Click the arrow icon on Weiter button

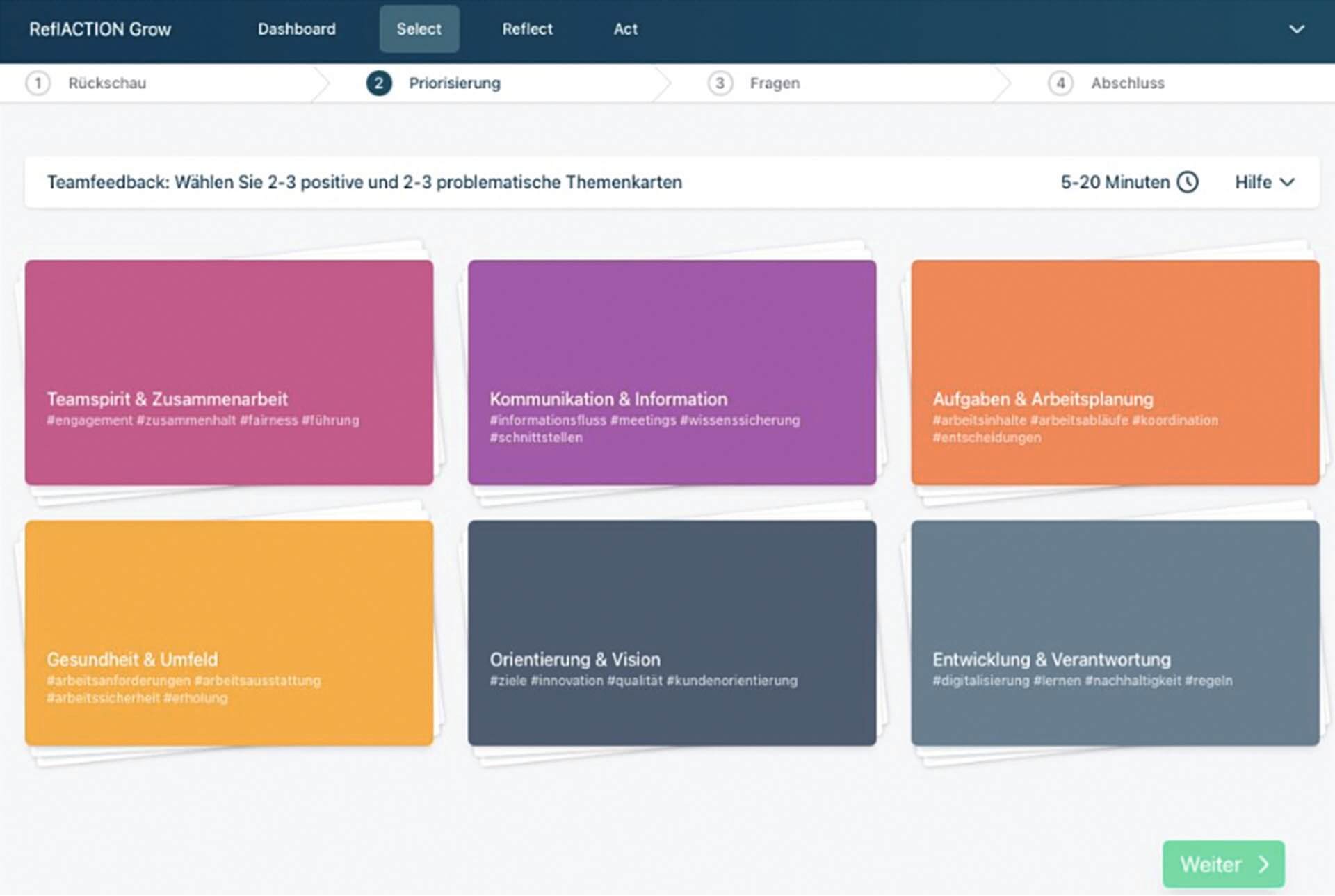tap(1264, 864)
